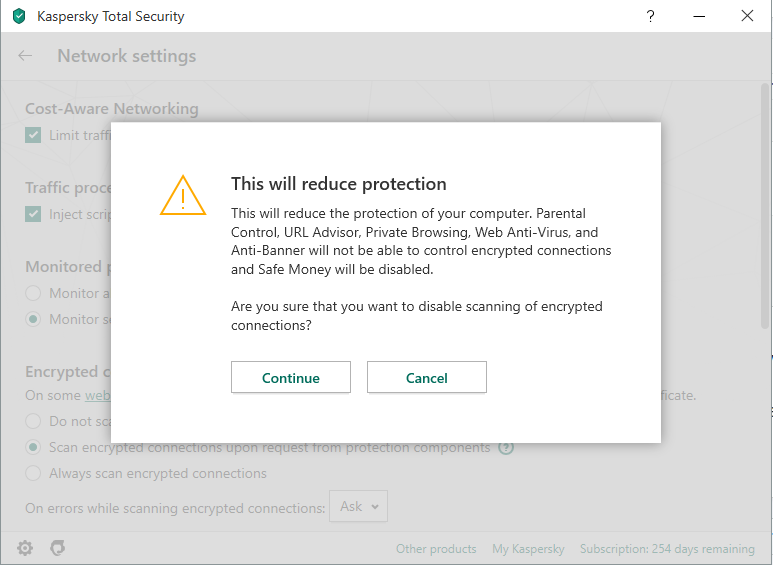The image size is (773, 565).
Task: Select Scan encrypted connections upon request option
Action: pos(34,447)
